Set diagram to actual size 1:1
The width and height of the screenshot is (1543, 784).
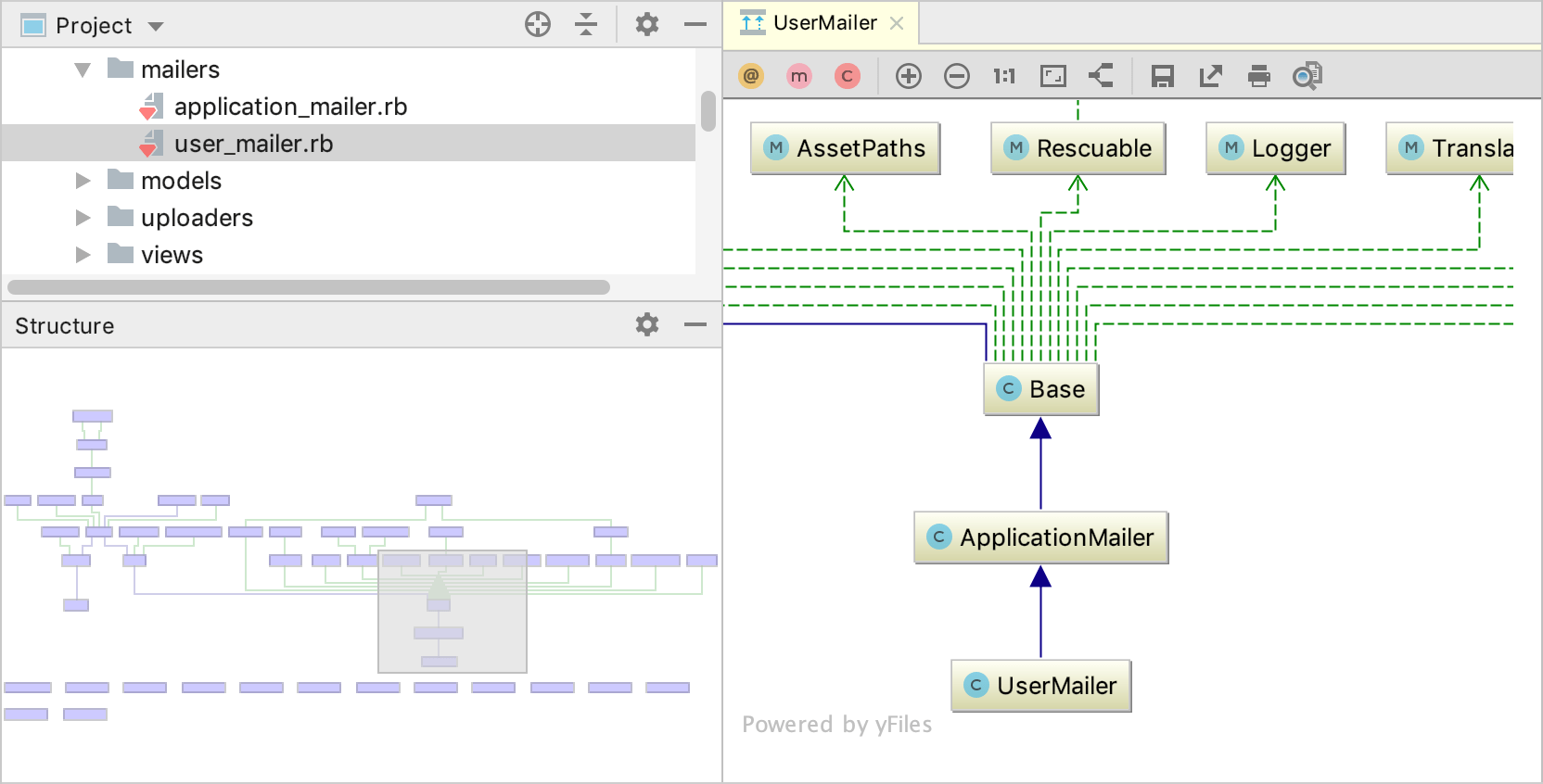click(1005, 76)
